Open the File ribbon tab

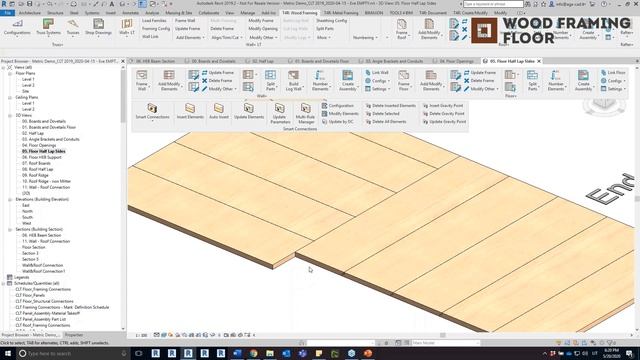7,13
